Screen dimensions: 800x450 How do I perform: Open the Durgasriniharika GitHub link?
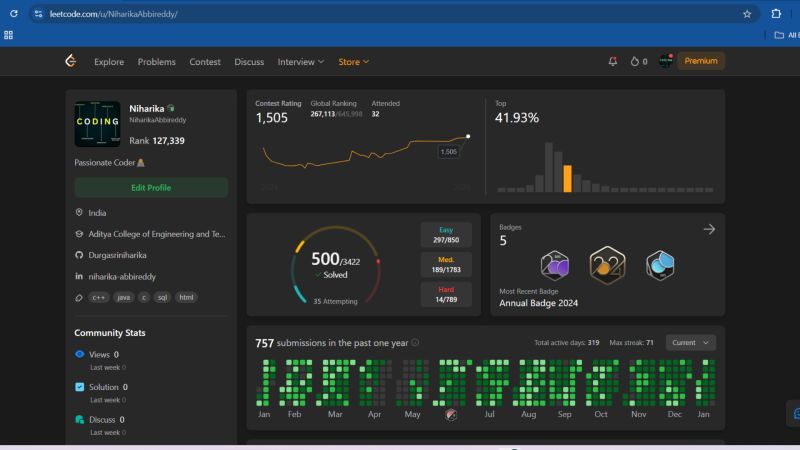117,255
